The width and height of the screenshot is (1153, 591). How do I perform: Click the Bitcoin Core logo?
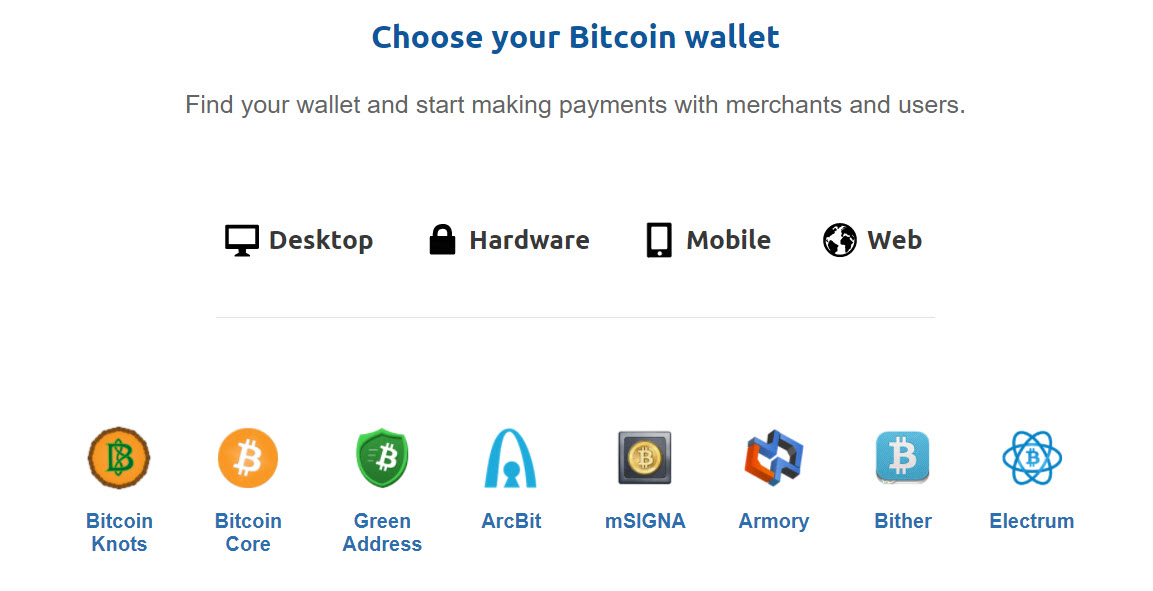247,457
